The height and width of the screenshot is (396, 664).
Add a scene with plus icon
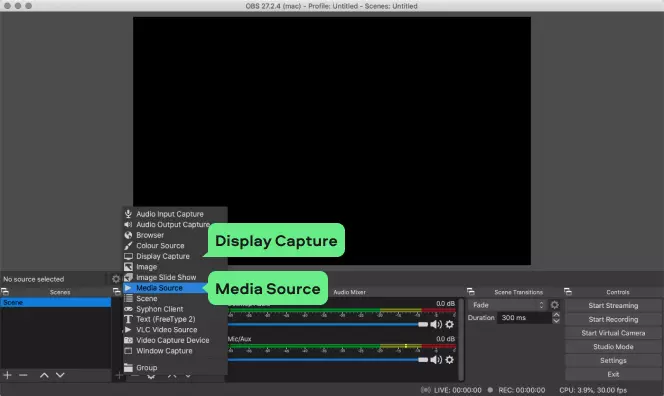pos(7,375)
